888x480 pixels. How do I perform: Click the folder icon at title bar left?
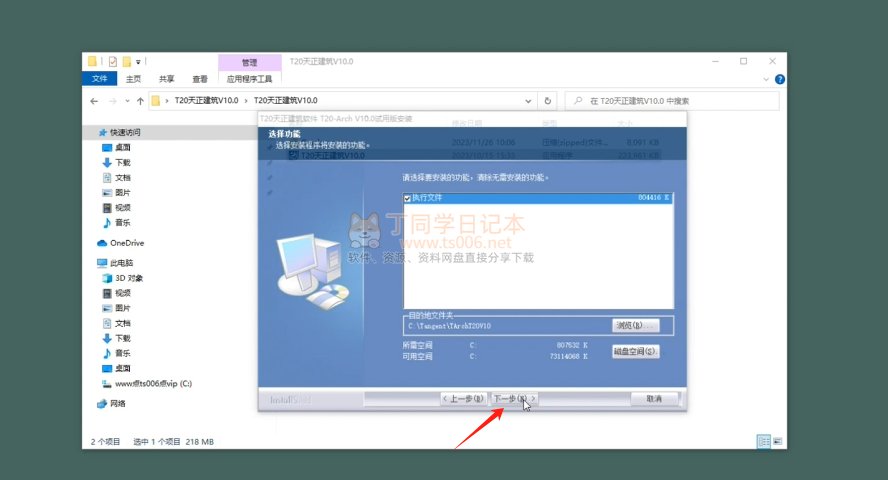(x=92, y=61)
